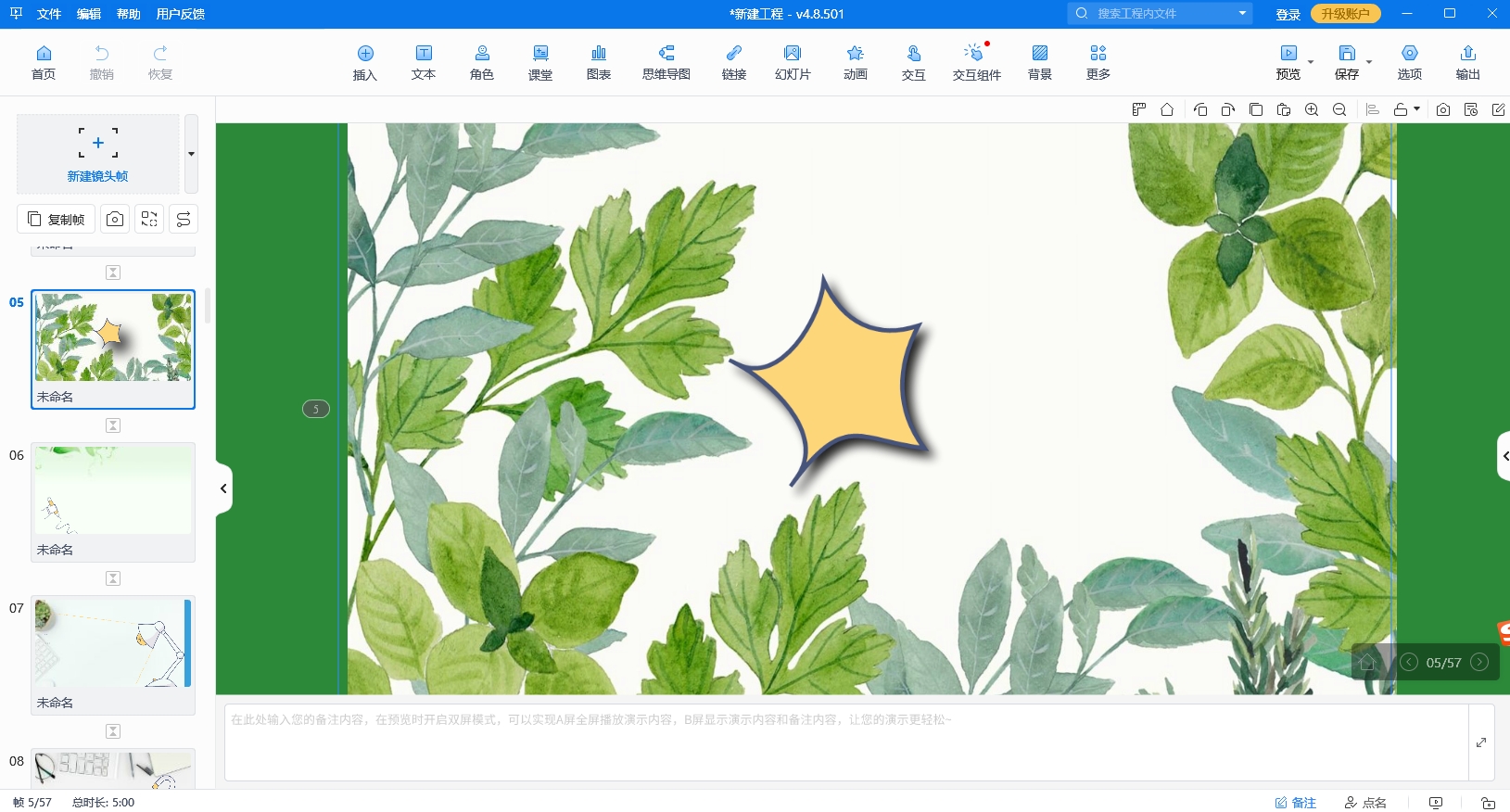Rotate canvas clockwise icon

click(x=1228, y=109)
